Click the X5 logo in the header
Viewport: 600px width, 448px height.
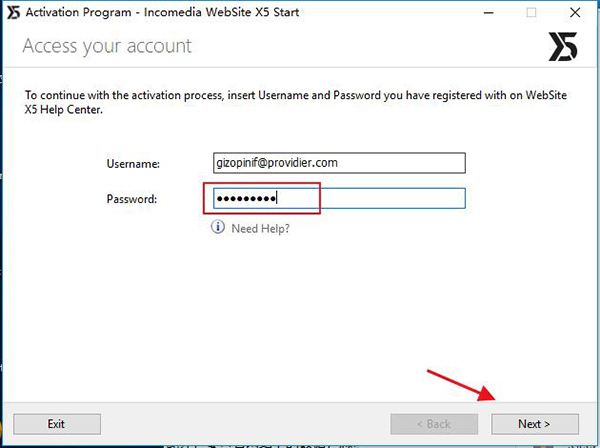pyautogui.click(x=560, y=45)
